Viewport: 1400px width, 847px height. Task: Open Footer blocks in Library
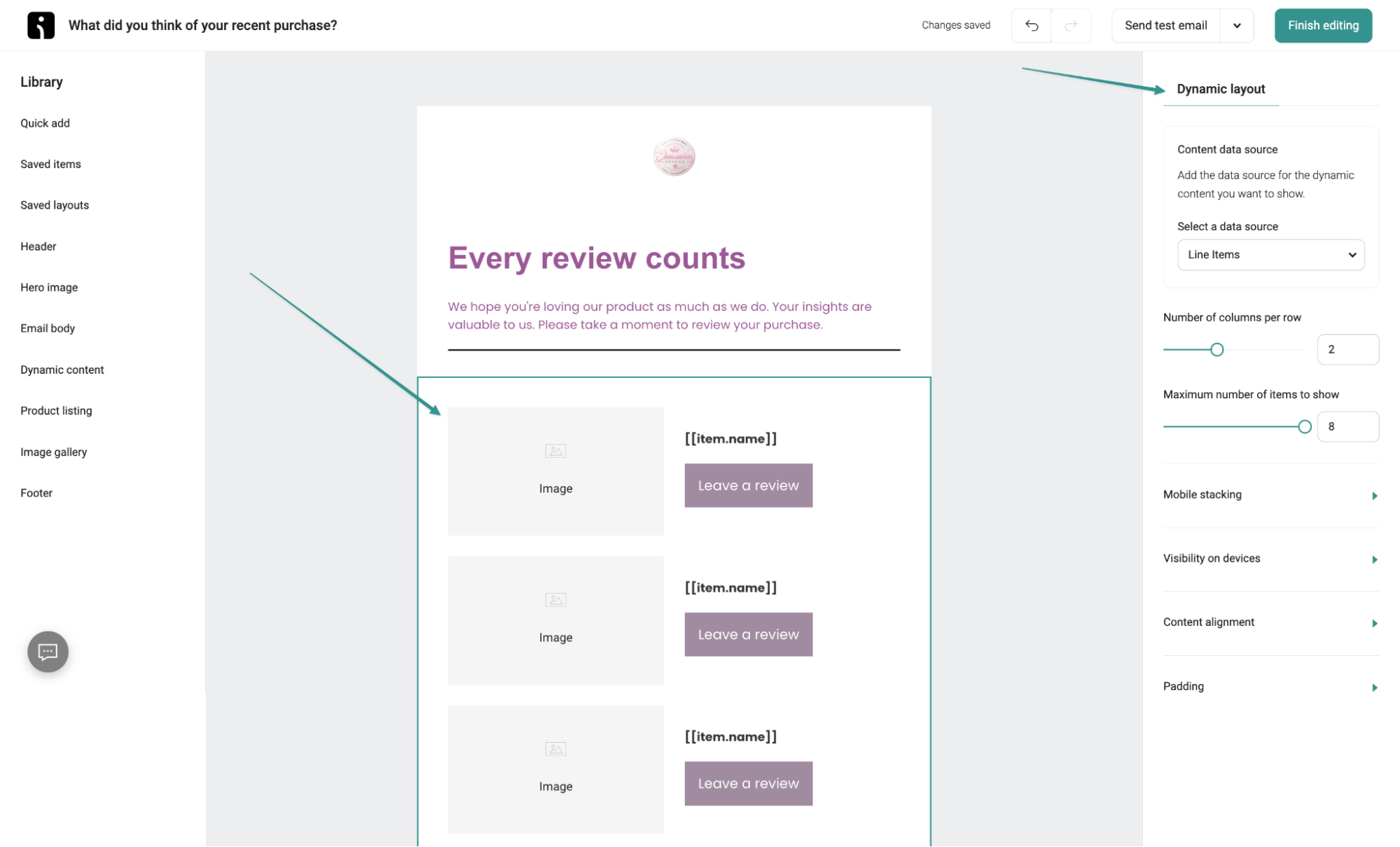[x=36, y=493]
